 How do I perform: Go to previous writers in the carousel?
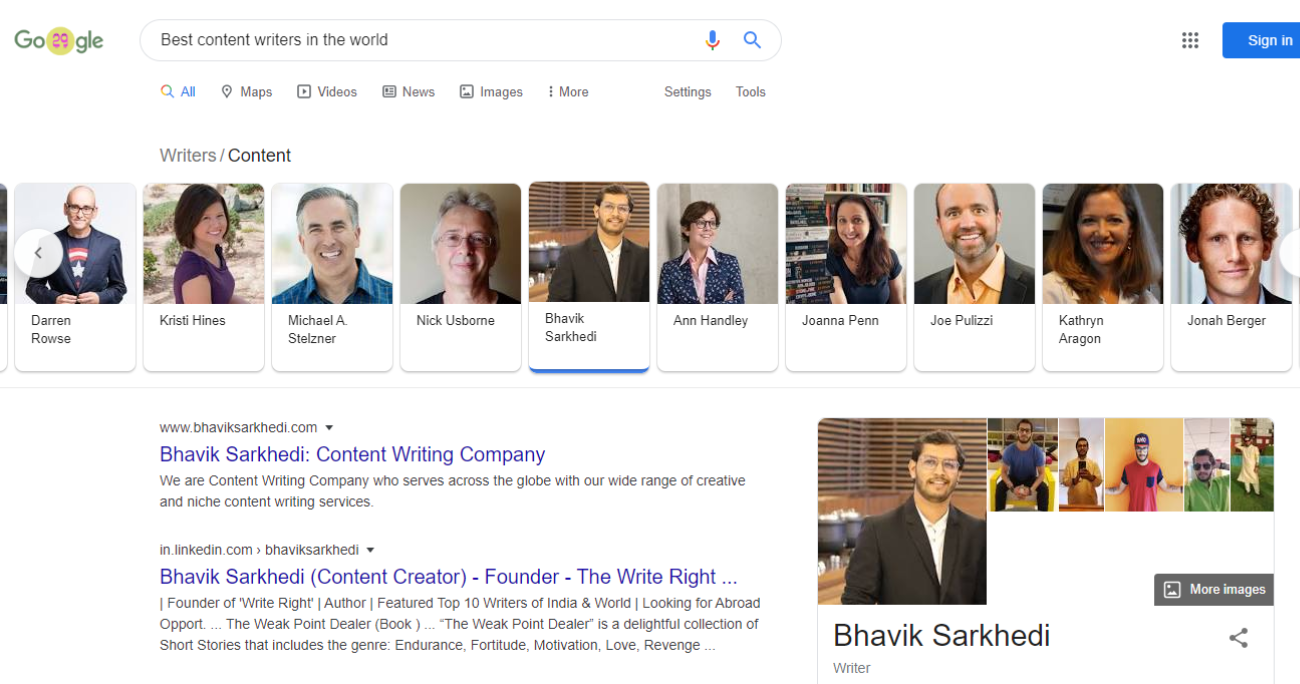tap(38, 253)
